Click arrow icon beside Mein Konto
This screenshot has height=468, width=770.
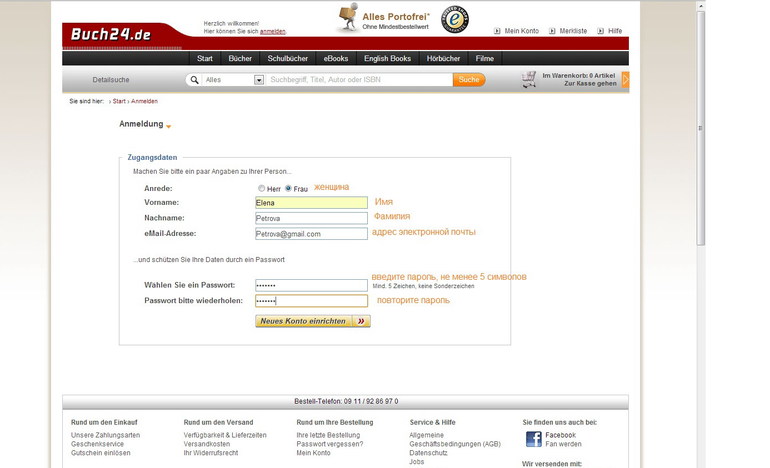(497, 31)
